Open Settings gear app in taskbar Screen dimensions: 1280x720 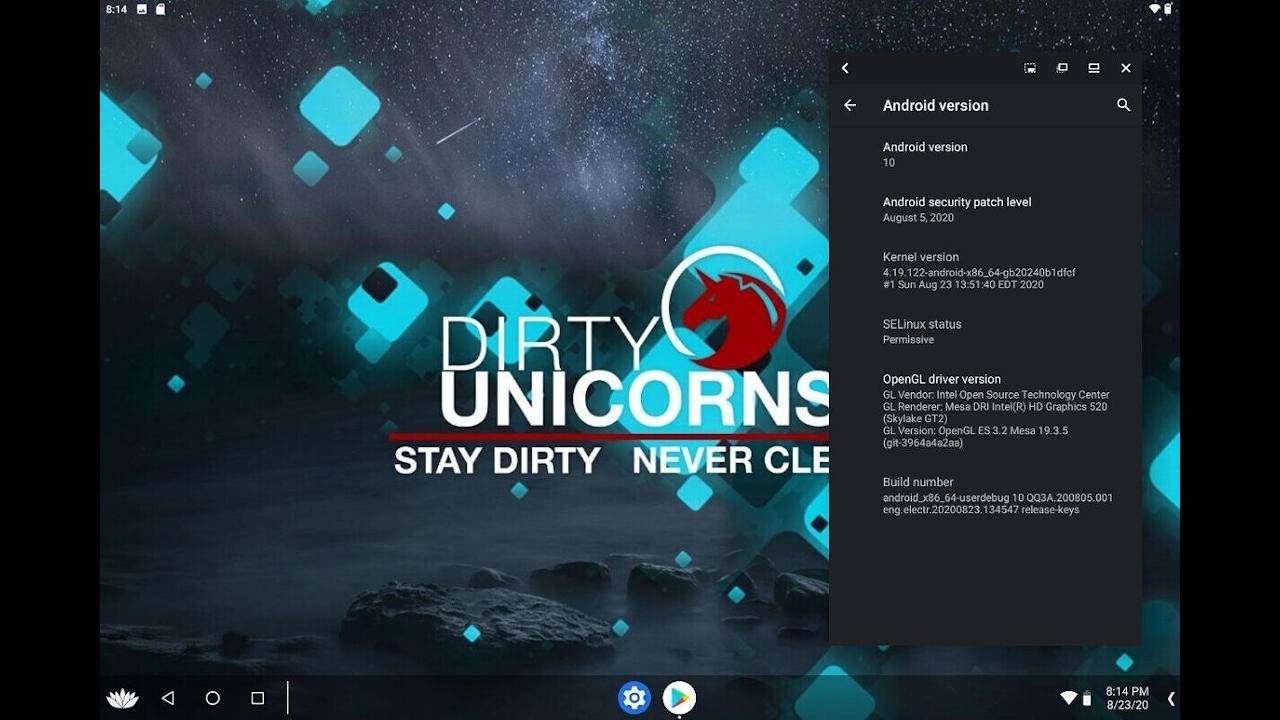[x=634, y=697]
